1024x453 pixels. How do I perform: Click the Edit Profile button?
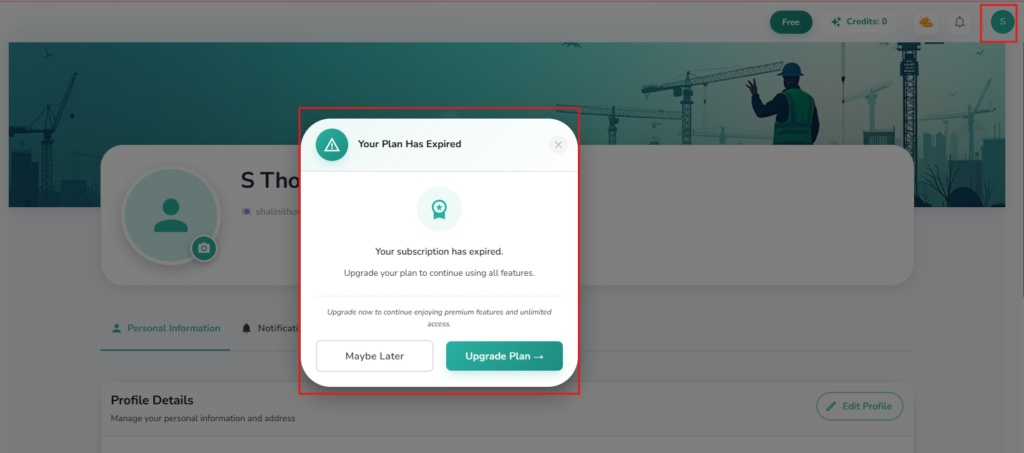click(860, 406)
